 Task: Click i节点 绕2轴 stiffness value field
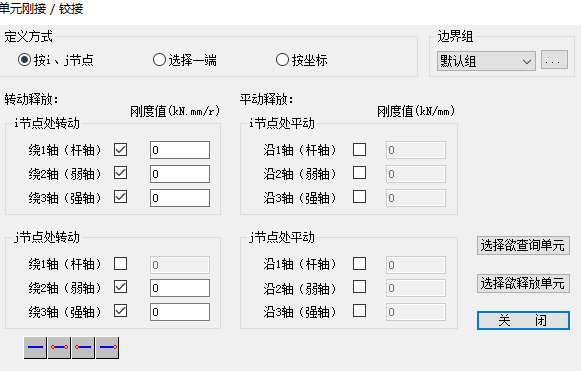pyautogui.click(x=180, y=174)
